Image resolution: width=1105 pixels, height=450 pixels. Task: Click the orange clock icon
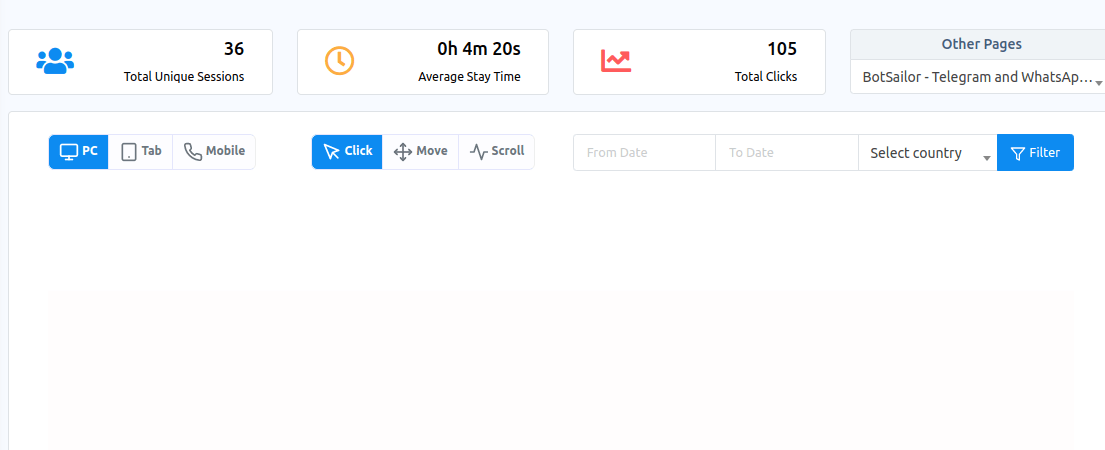[x=339, y=61]
